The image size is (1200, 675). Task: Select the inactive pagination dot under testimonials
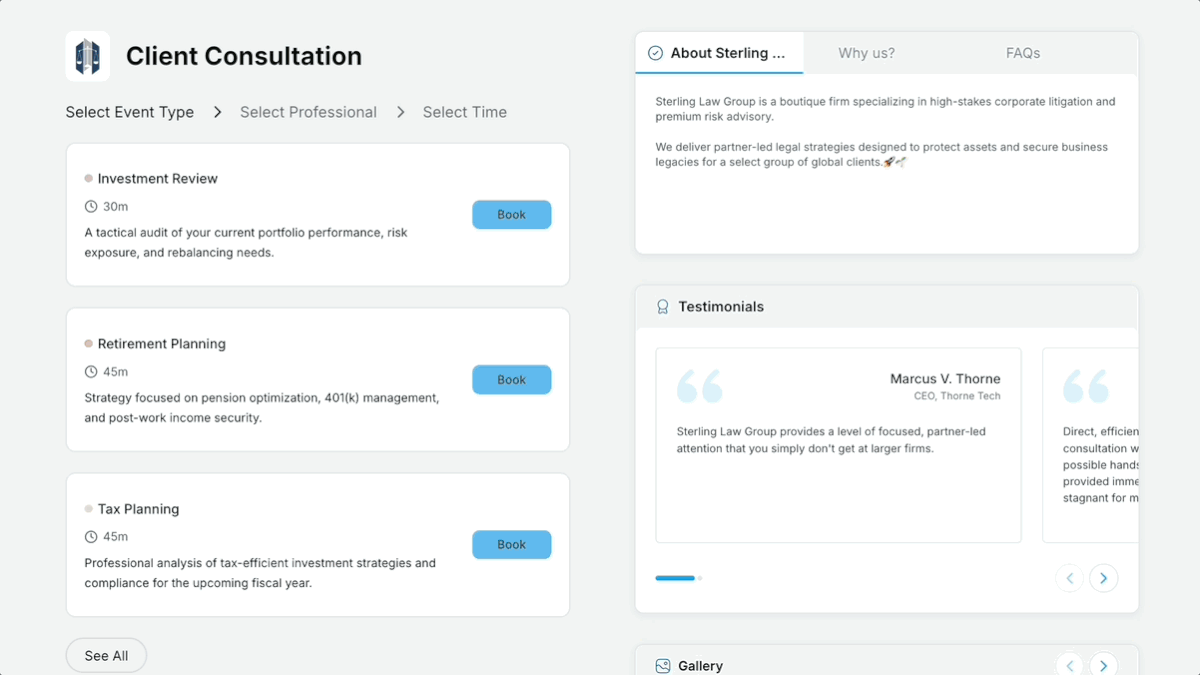pyautogui.click(x=700, y=578)
